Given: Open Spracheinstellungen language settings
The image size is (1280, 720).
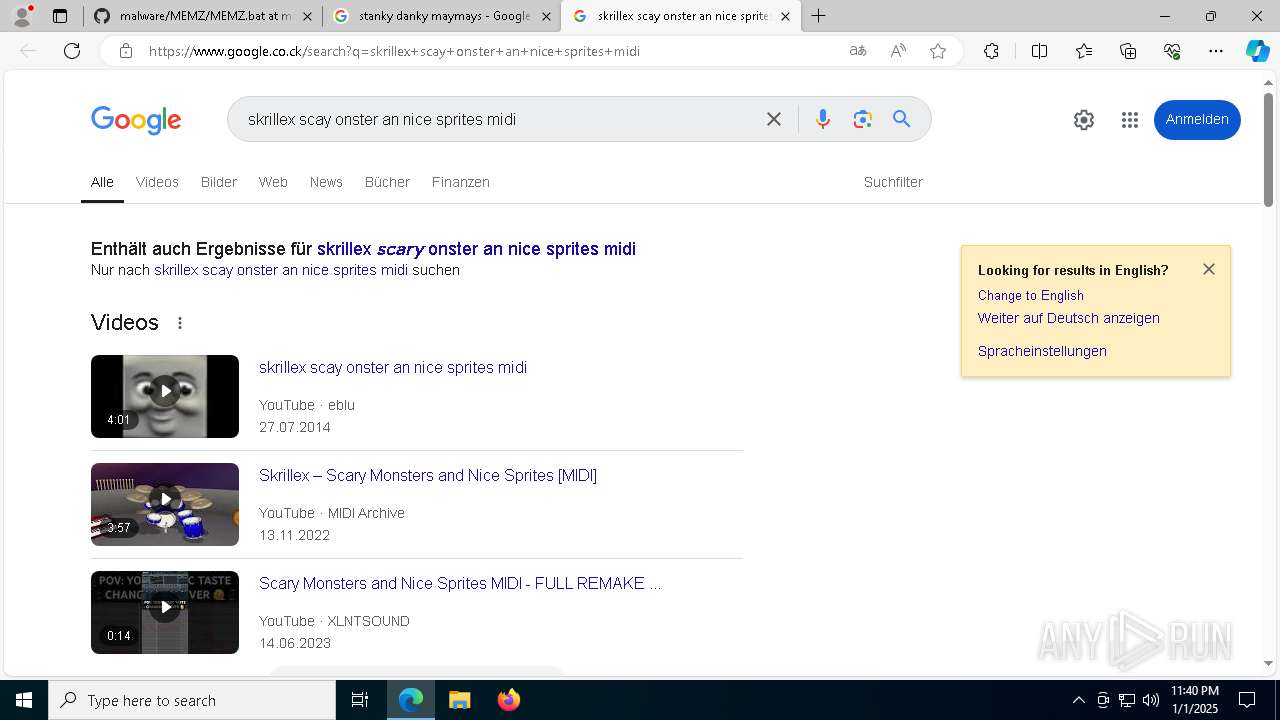Looking at the screenshot, I should (1042, 351).
